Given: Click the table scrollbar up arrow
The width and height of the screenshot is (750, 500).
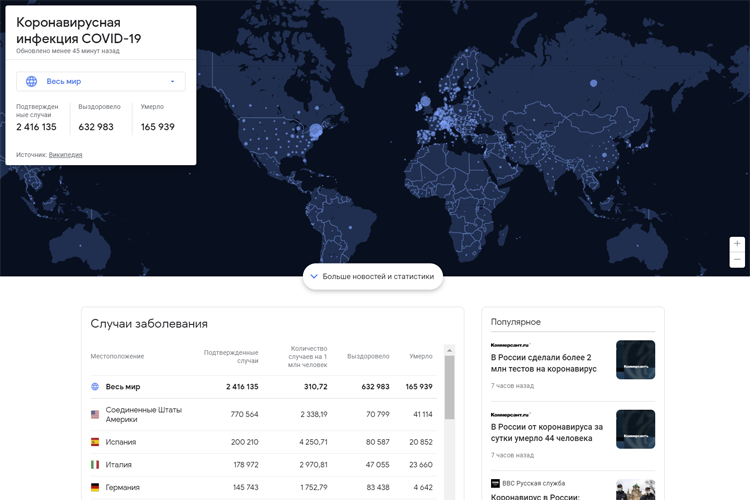Looking at the screenshot, I should 450,350.
